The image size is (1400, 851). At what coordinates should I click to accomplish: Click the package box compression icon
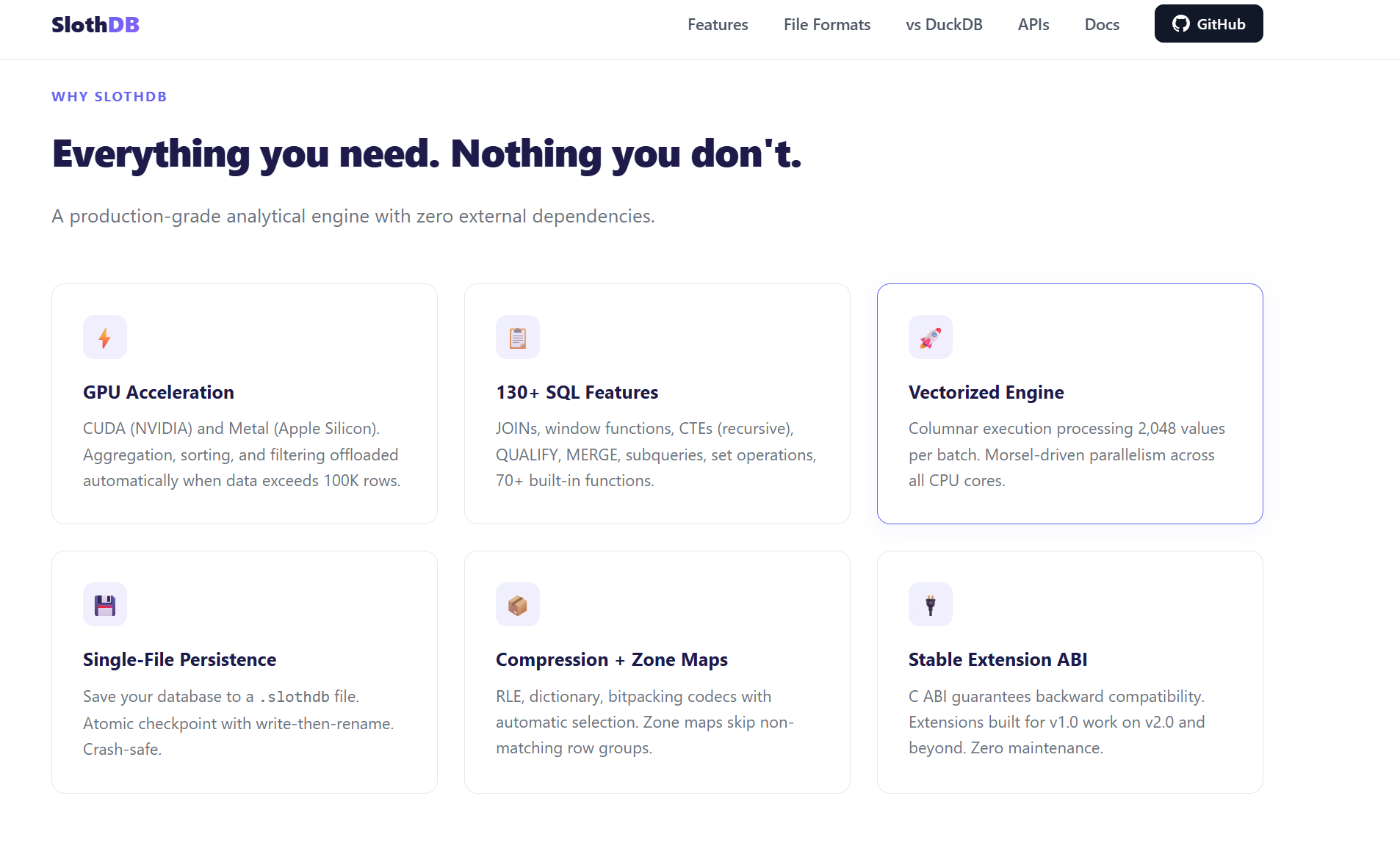coord(518,604)
